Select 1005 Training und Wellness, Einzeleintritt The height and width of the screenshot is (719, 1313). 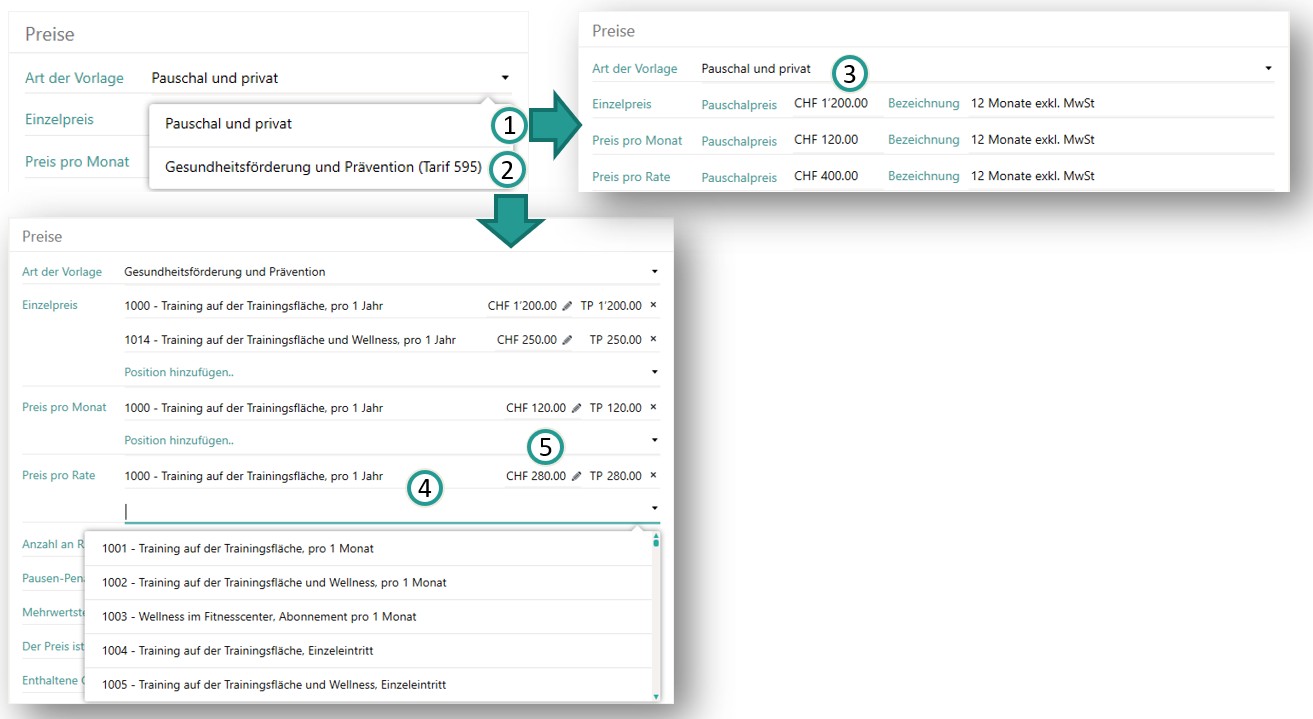click(x=368, y=685)
